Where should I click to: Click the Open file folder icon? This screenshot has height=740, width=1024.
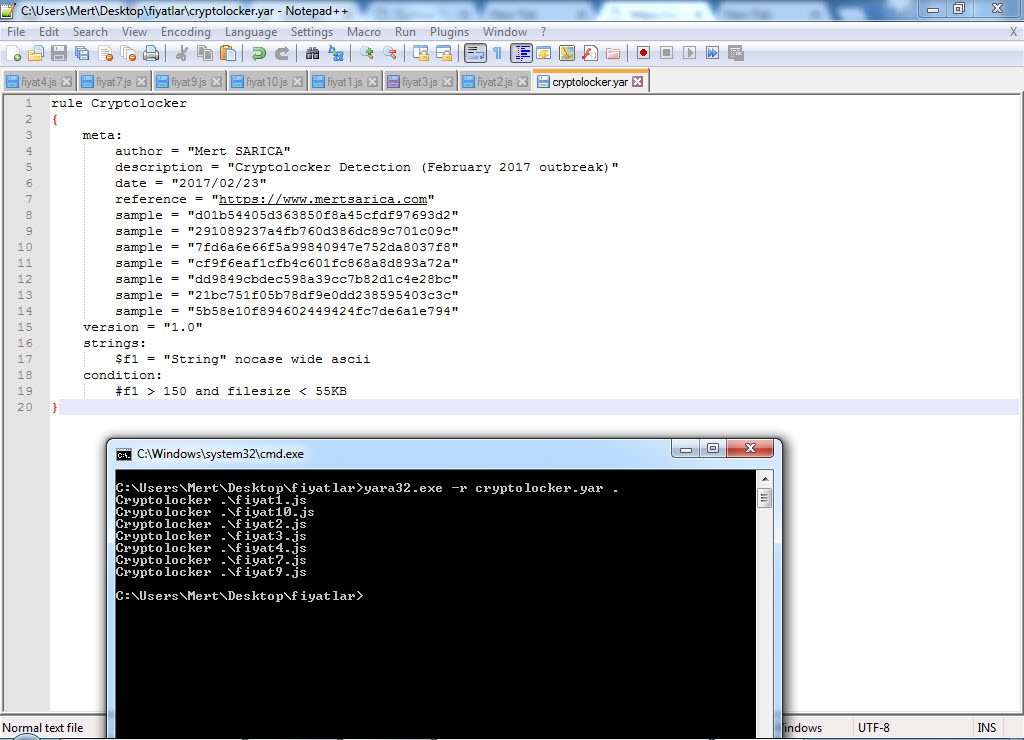pos(36,54)
